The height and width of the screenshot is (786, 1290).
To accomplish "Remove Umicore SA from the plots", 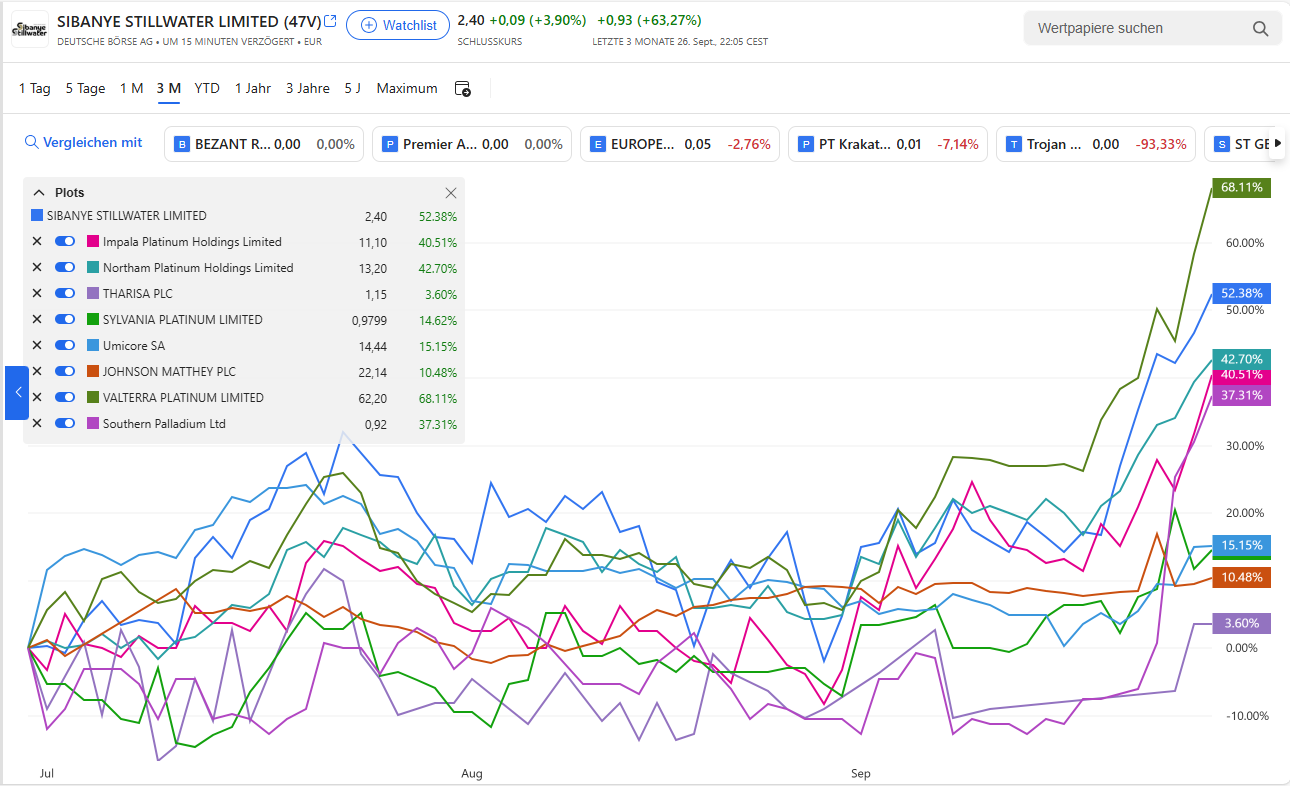I will [37, 345].
